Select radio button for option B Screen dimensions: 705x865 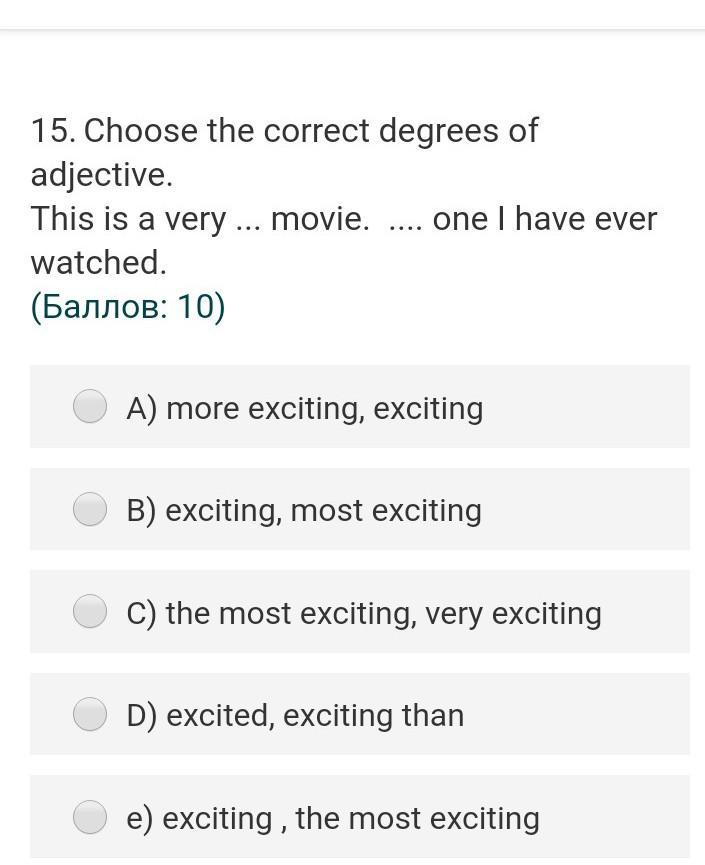[x=90, y=509]
